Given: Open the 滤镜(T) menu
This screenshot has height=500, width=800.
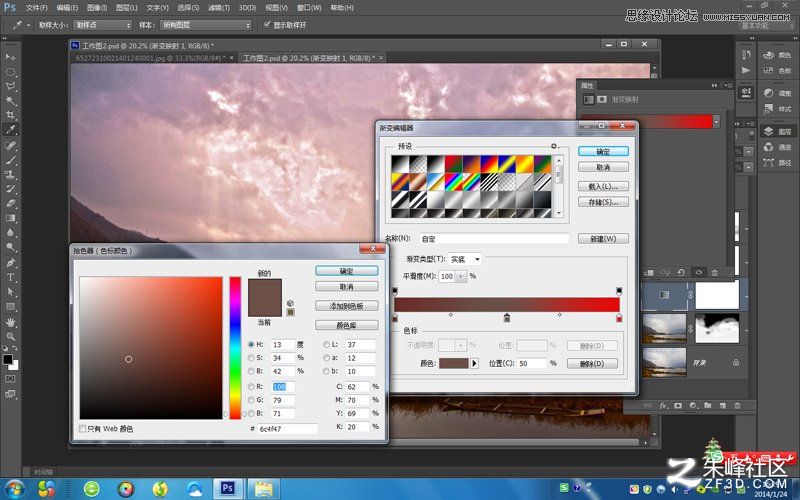Looking at the screenshot, I should point(219,8).
